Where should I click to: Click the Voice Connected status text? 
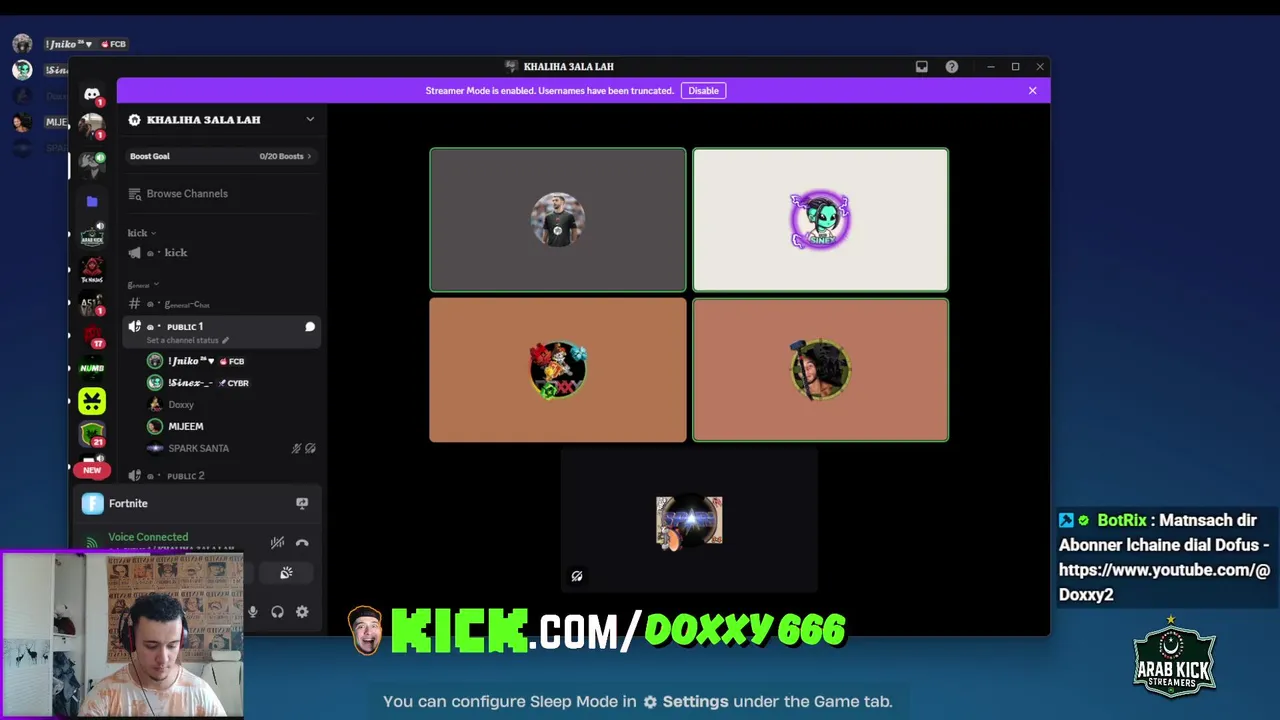148,537
